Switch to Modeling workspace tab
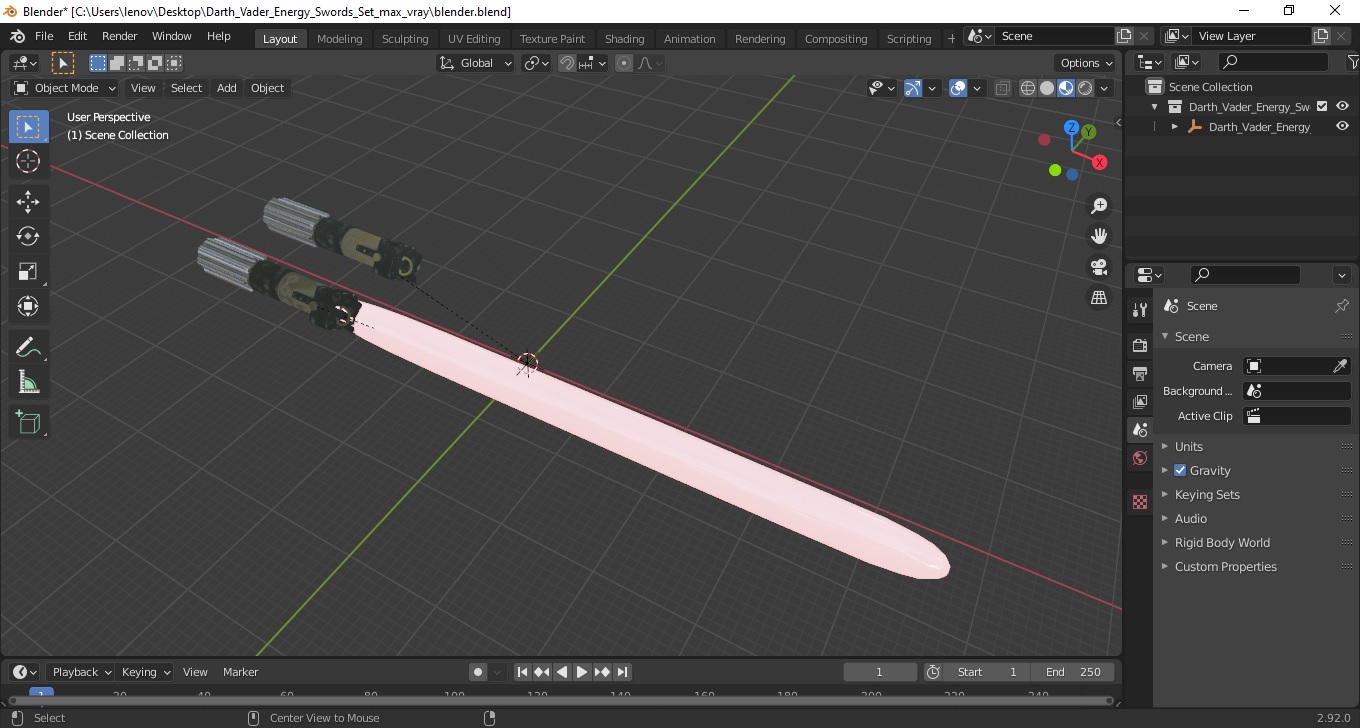Image resolution: width=1360 pixels, height=728 pixels. click(340, 39)
